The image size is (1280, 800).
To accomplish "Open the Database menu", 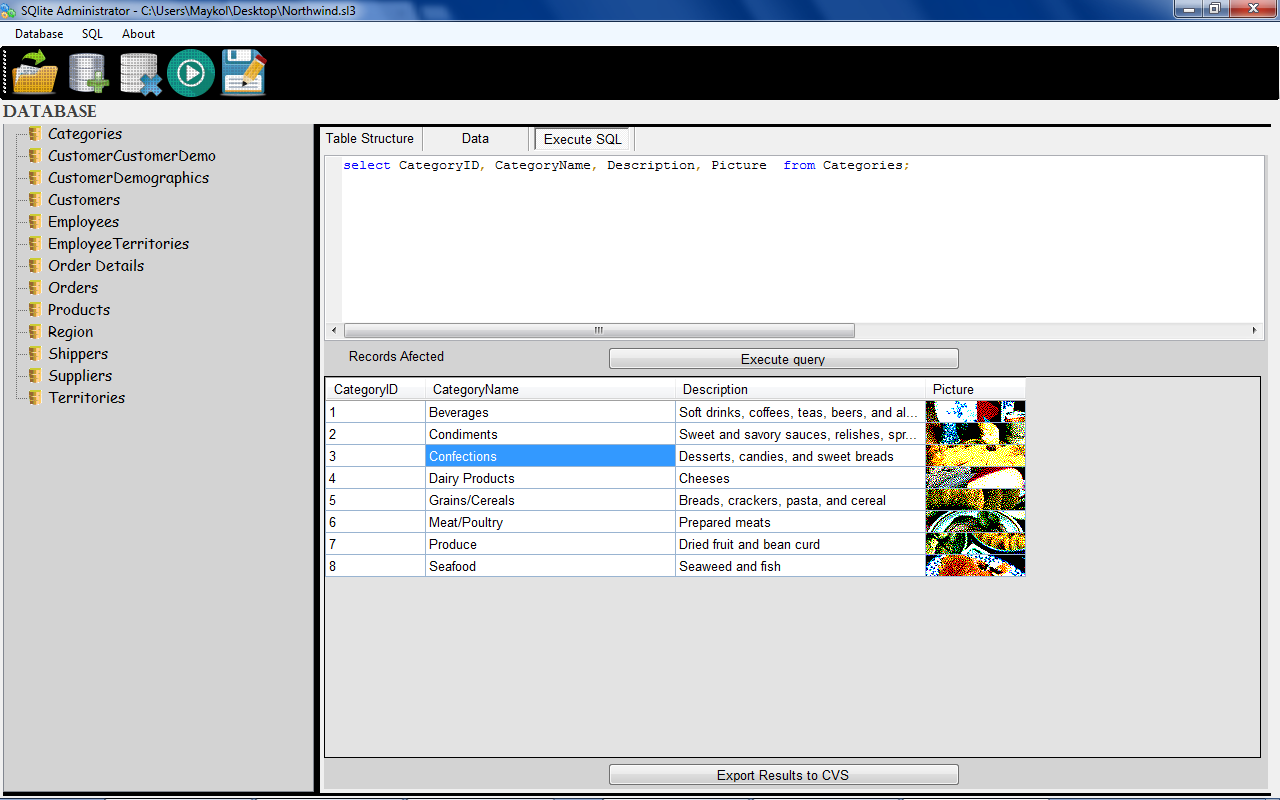I will point(38,33).
